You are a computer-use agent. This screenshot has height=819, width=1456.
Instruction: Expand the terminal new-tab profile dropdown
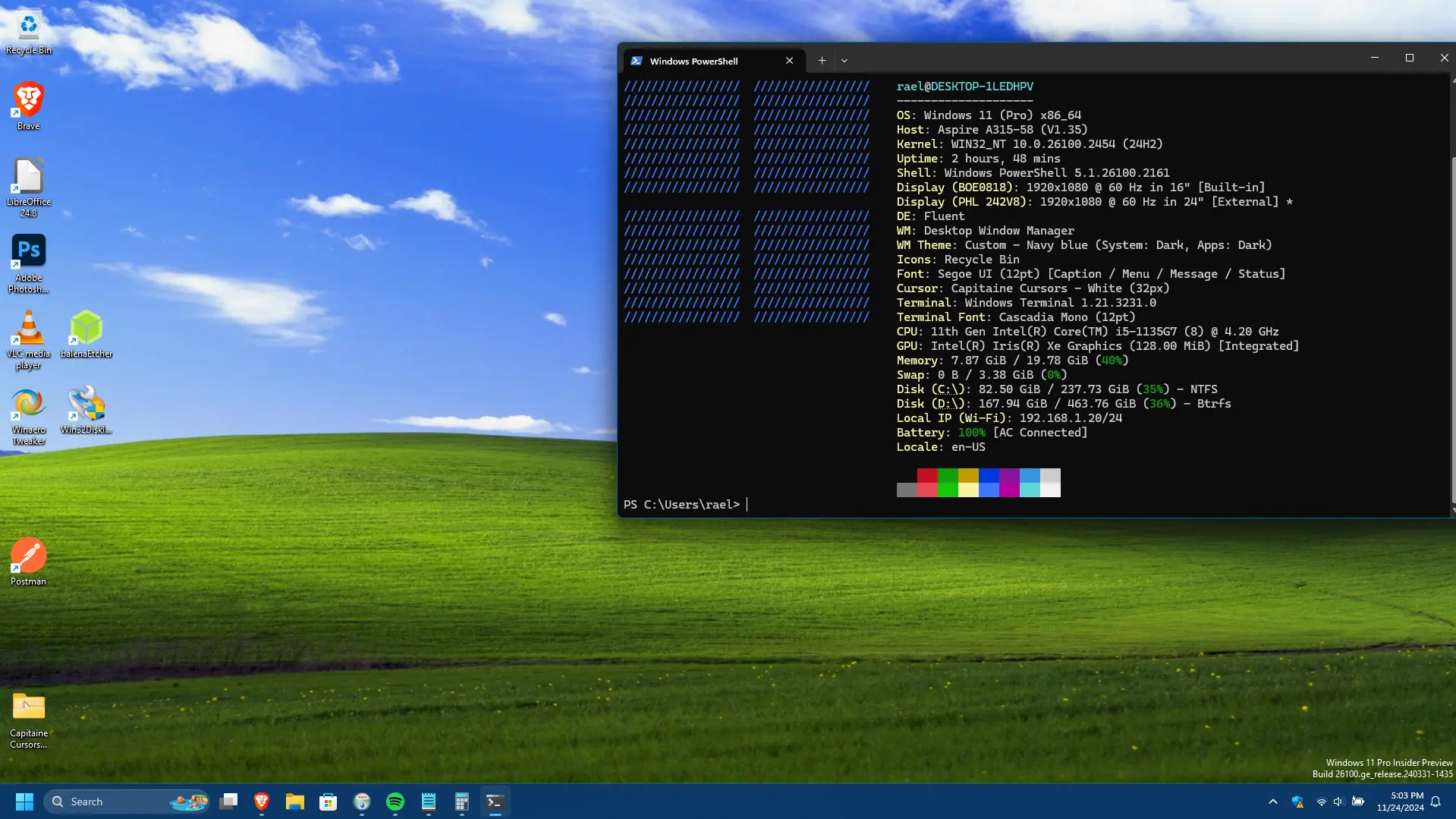point(844,61)
